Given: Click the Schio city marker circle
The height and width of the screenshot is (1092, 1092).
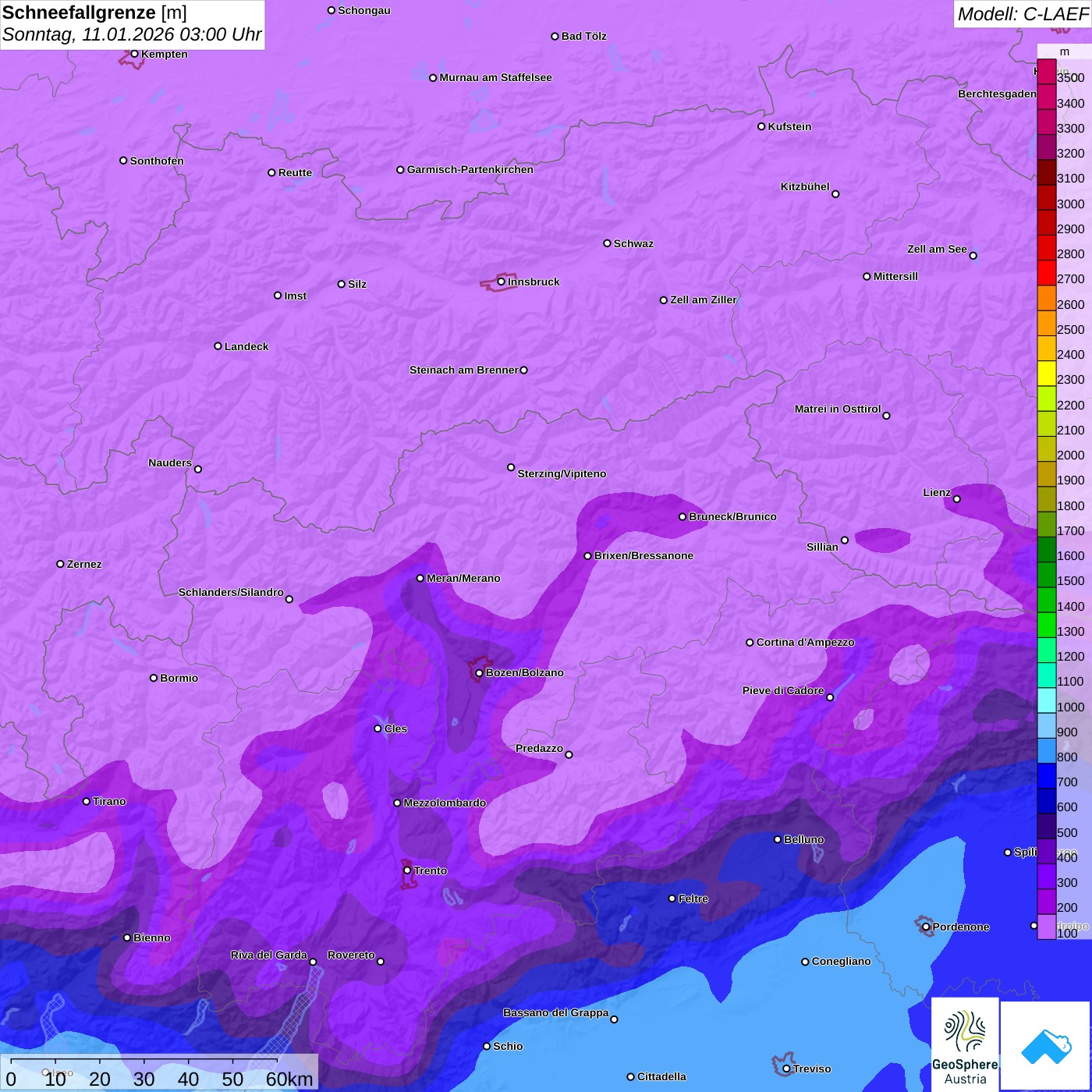Looking at the screenshot, I should pos(487,1046).
